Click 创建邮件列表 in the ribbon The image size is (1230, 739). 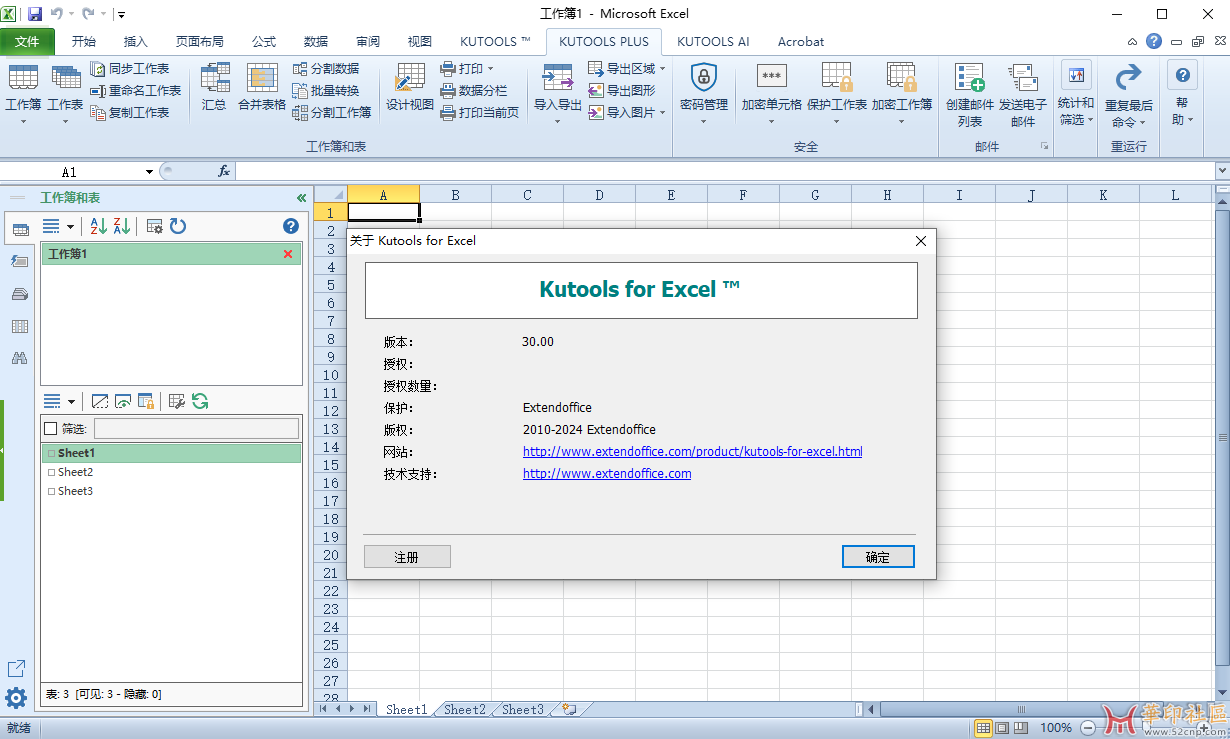point(970,95)
